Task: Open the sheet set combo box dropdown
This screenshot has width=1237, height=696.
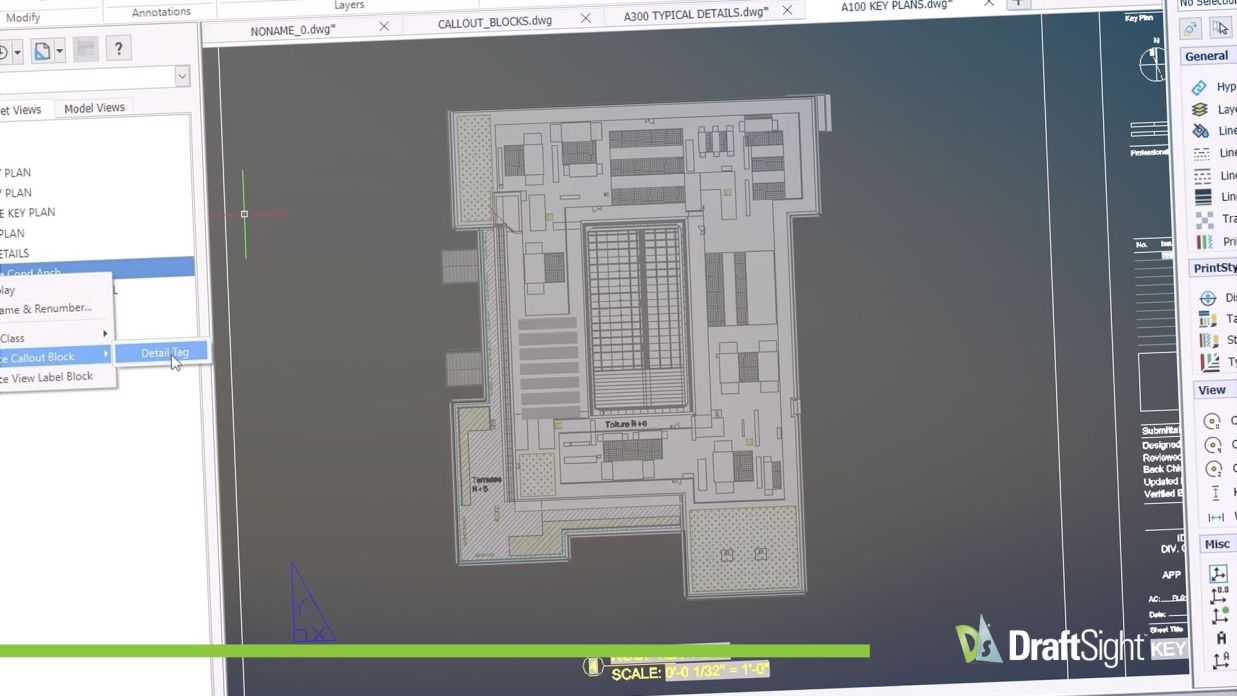Action: (182, 77)
